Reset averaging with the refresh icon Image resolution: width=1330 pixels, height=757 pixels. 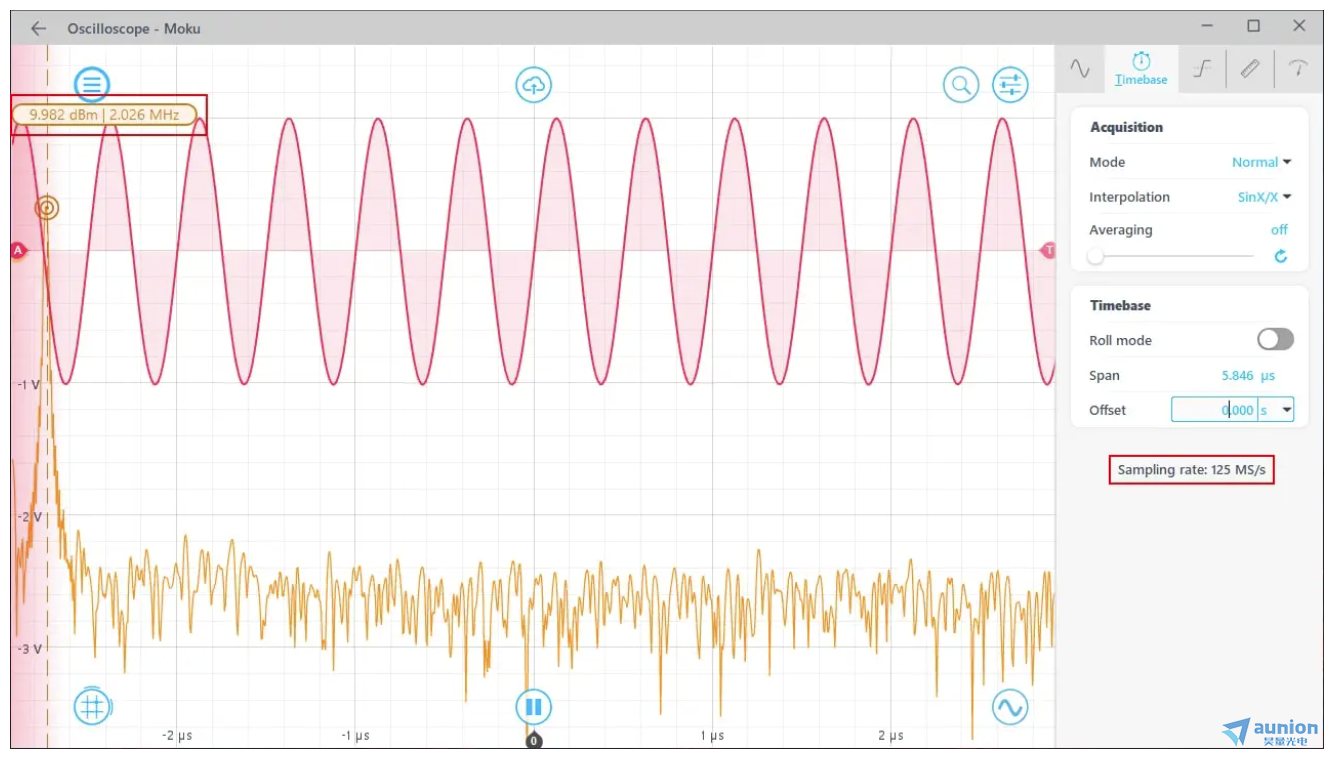tap(1281, 256)
